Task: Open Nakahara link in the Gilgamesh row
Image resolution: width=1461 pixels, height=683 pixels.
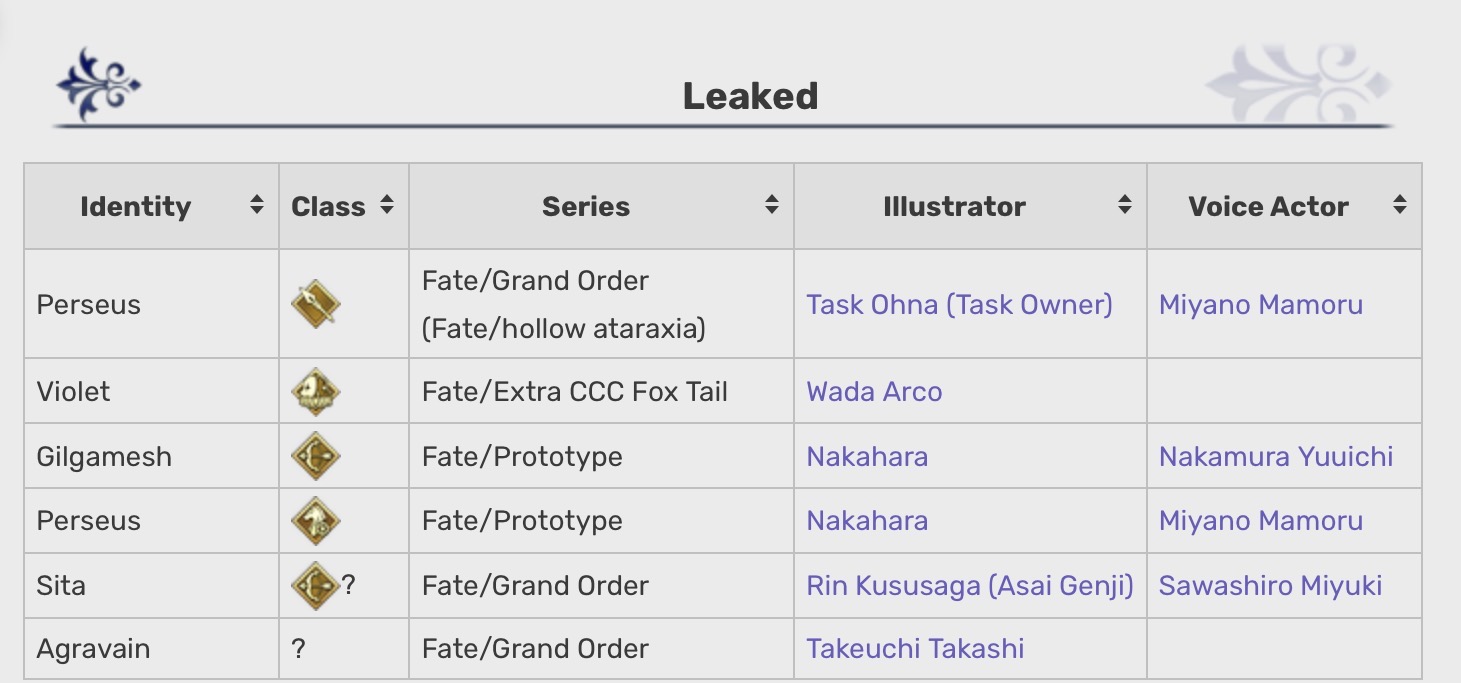Action: pos(867,456)
